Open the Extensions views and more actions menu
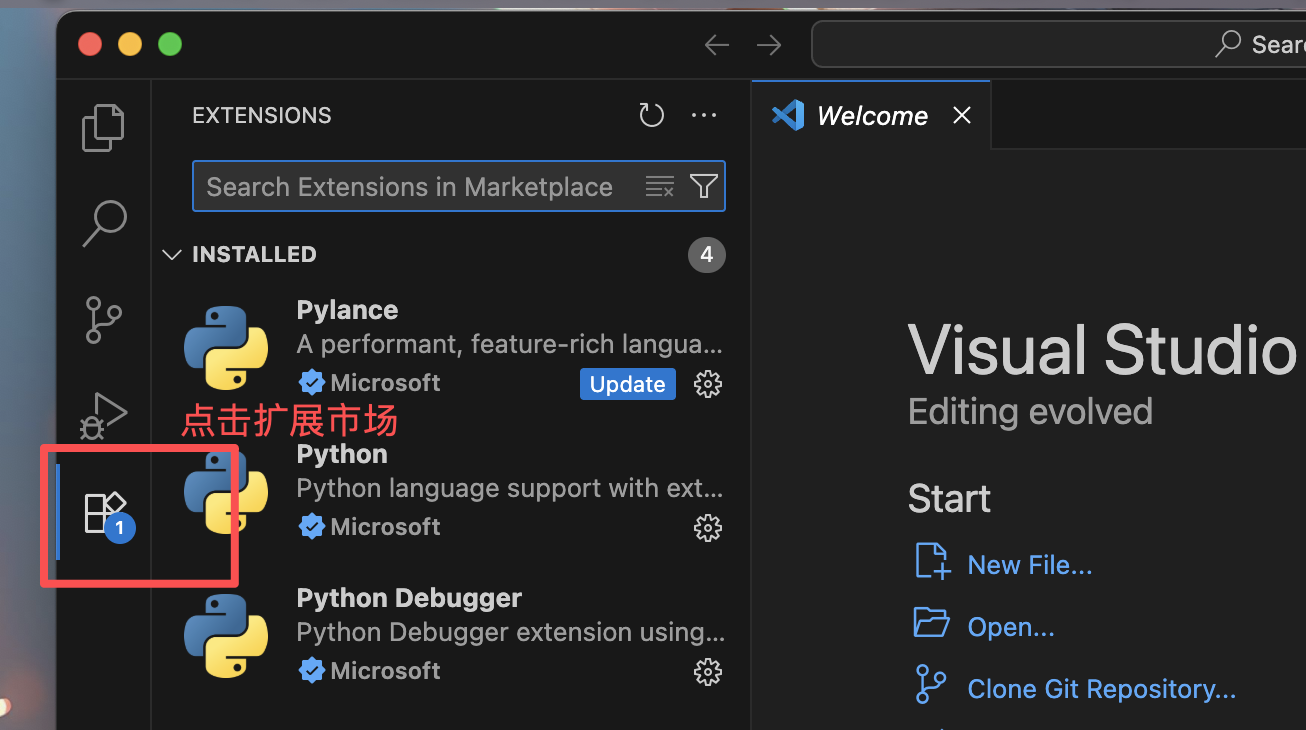The width and height of the screenshot is (1306, 730). pyautogui.click(x=704, y=116)
